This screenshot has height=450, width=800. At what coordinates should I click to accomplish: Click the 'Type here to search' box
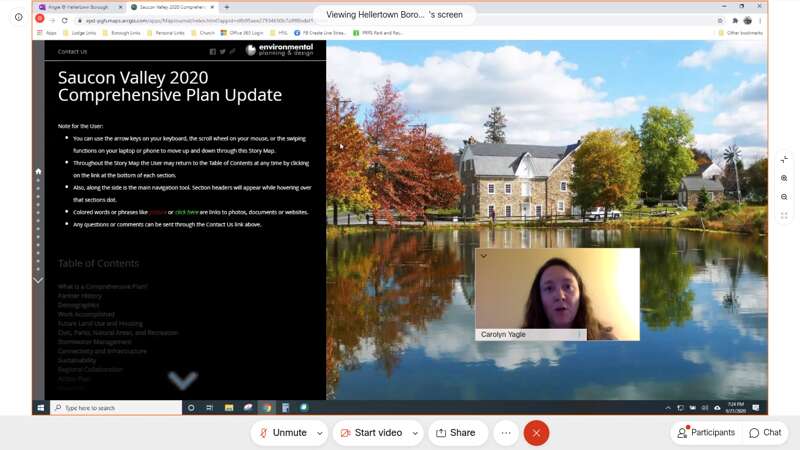pyautogui.click(x=116, y=408)
